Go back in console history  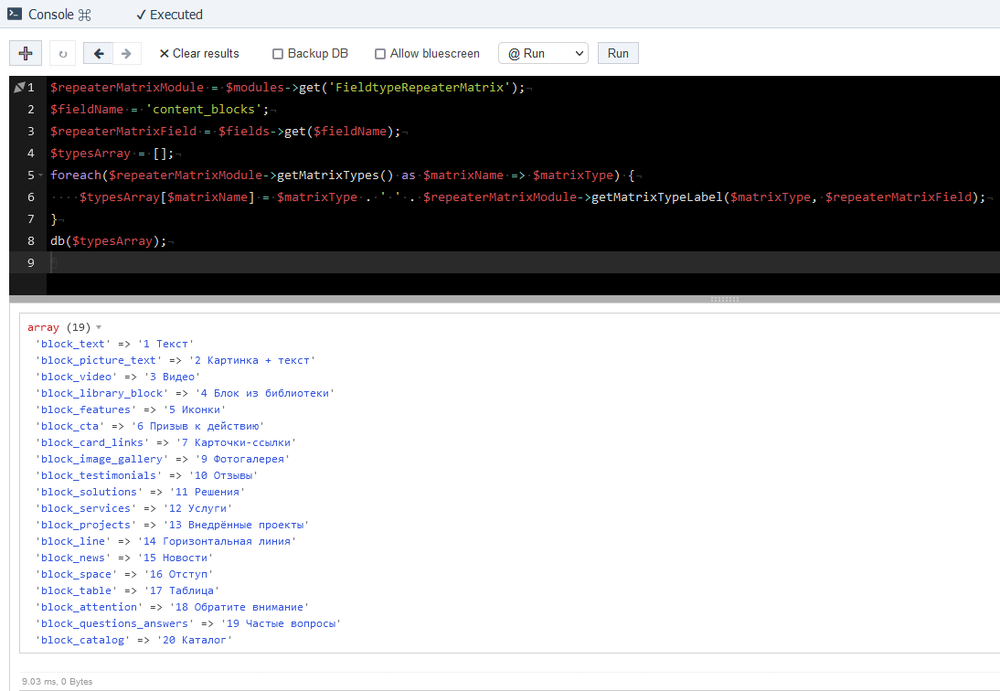[x=98, y=54]
